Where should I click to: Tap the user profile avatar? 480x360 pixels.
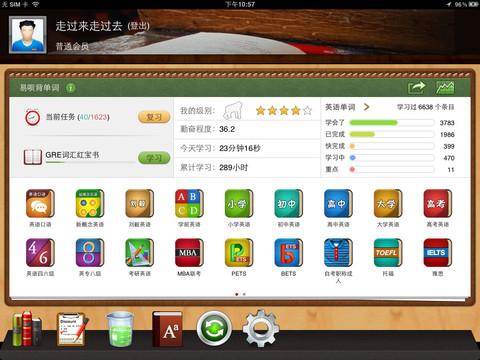pos(27,35)
